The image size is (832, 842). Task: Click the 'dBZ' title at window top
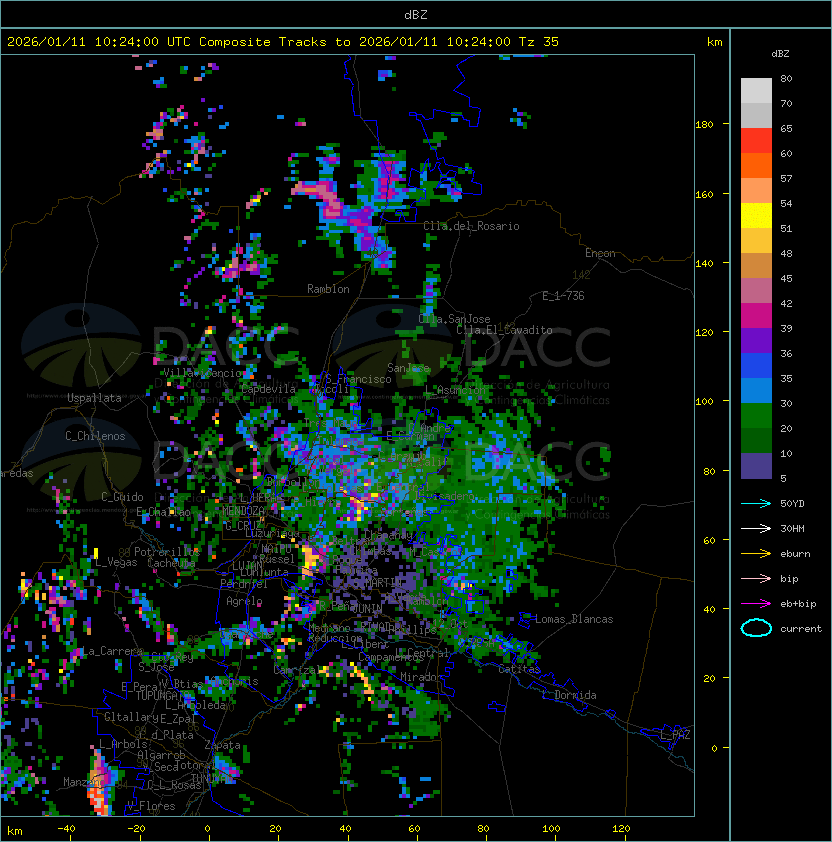point(416,15)
